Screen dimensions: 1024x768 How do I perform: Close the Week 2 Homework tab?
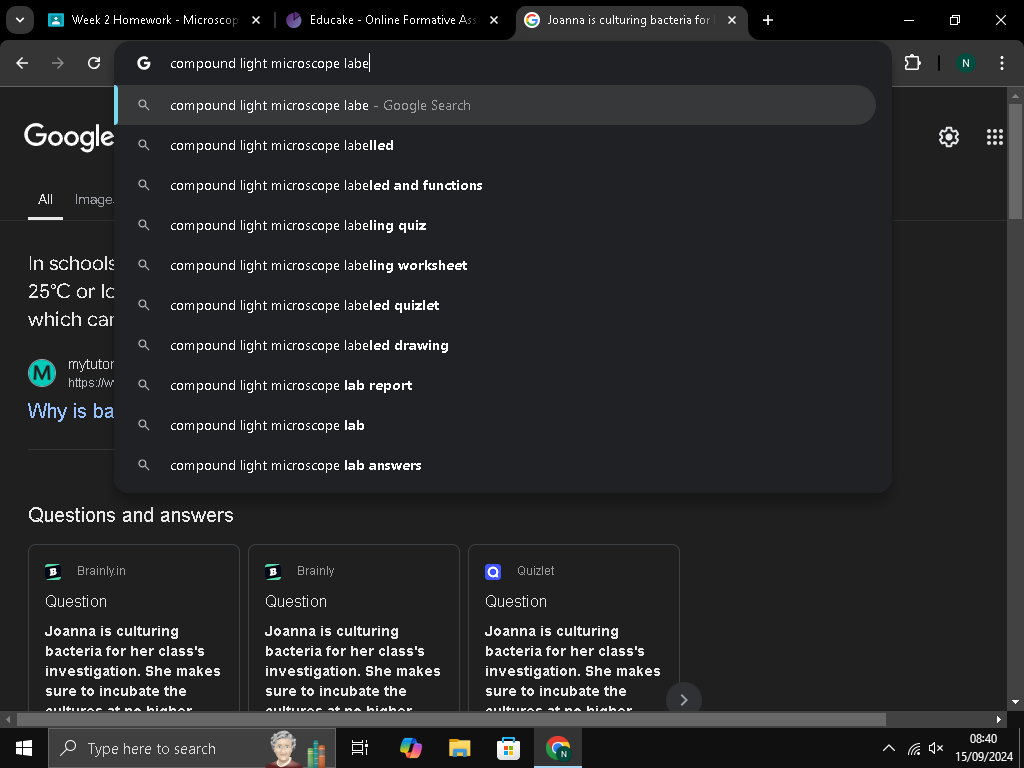click(256, 20)
